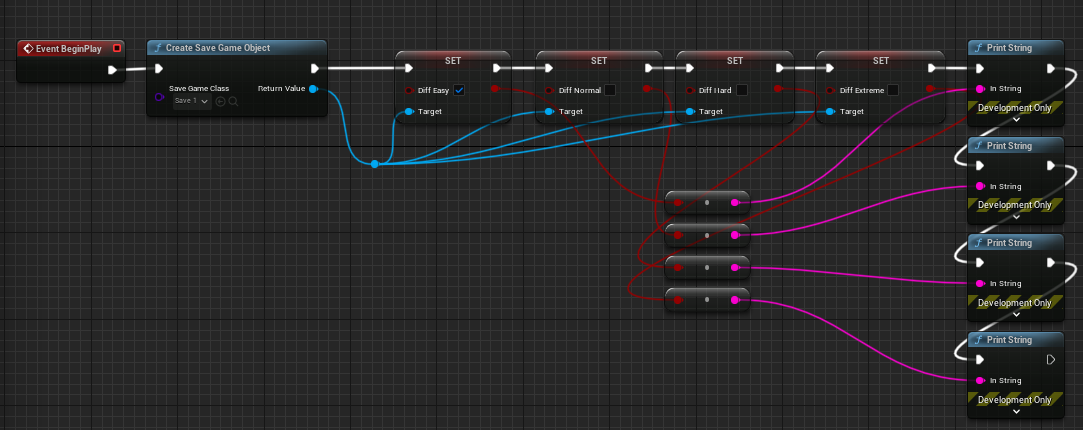Click red input pin of bottom conversion node

[678, 300]
